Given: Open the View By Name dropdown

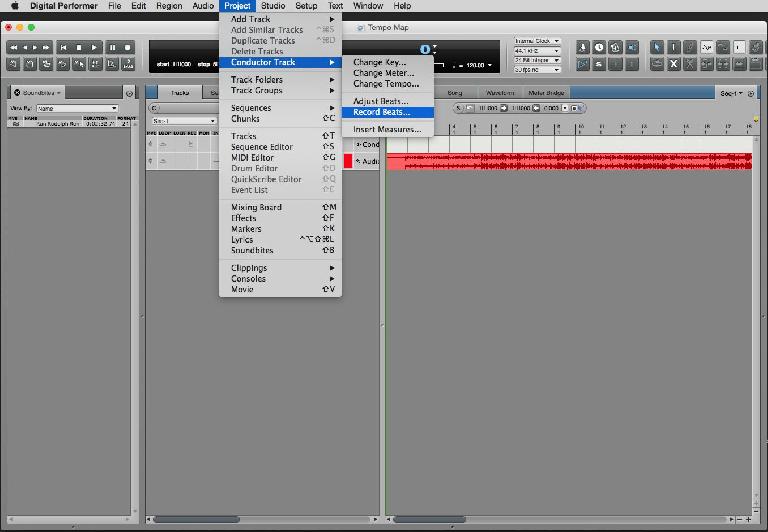Looking at the screenshot, I should coord(77,108).
